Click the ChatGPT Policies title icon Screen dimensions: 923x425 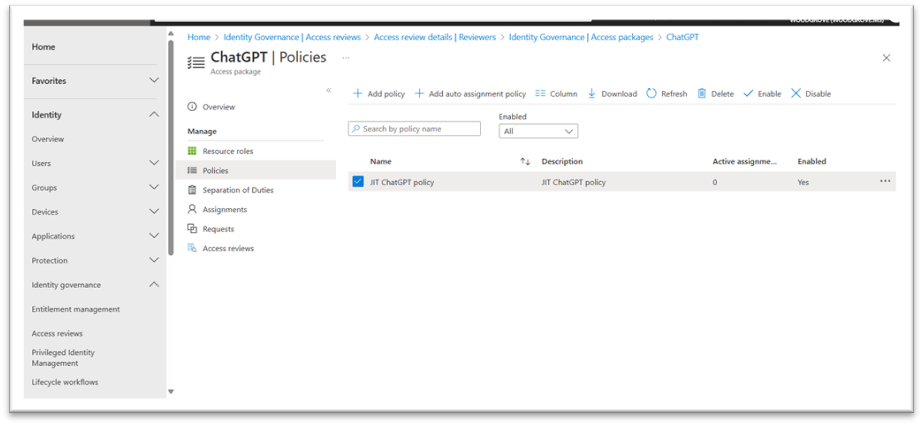pyautogui.click(x=196, y=62)
